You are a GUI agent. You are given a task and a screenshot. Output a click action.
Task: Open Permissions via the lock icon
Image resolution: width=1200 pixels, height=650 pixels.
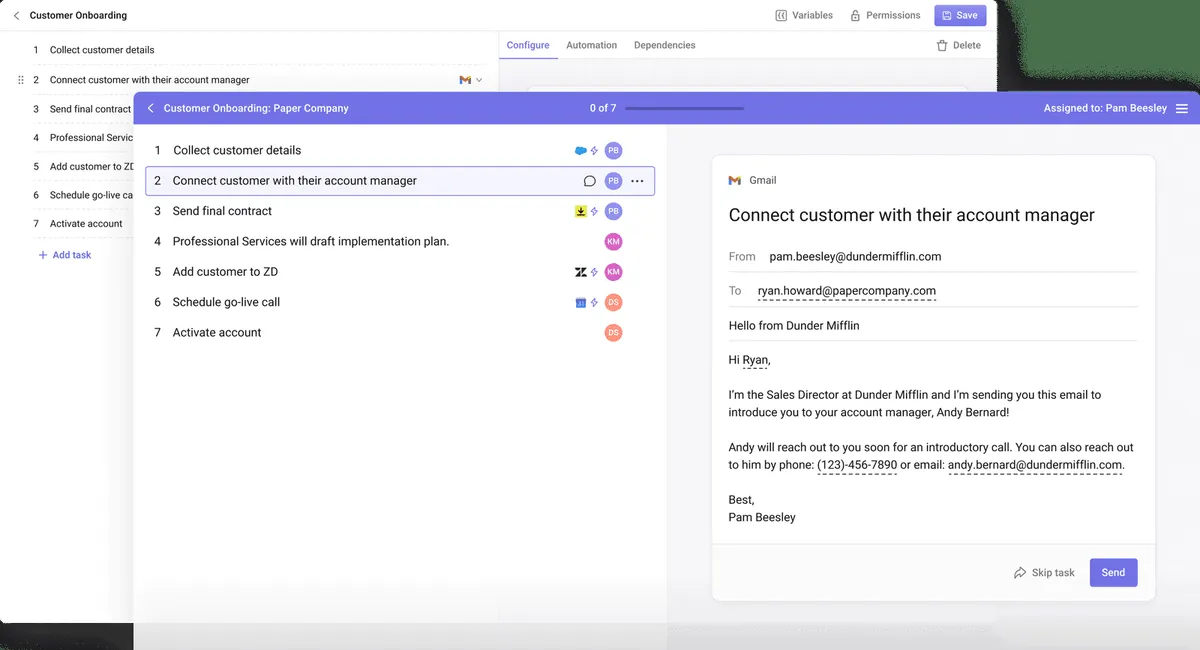tap(855, 16)
